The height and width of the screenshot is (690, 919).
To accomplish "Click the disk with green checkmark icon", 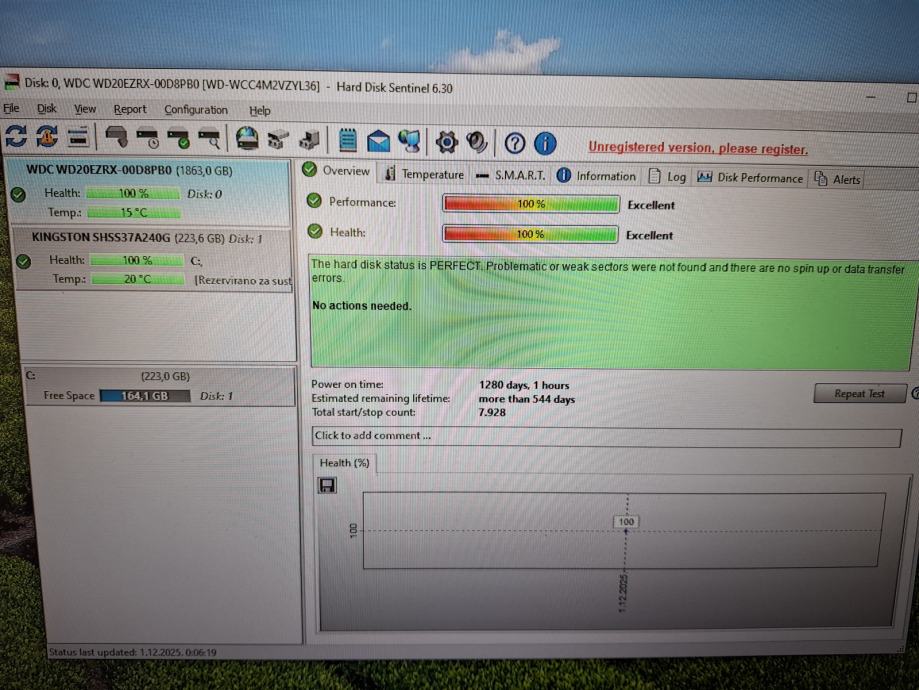I will 178,139.
